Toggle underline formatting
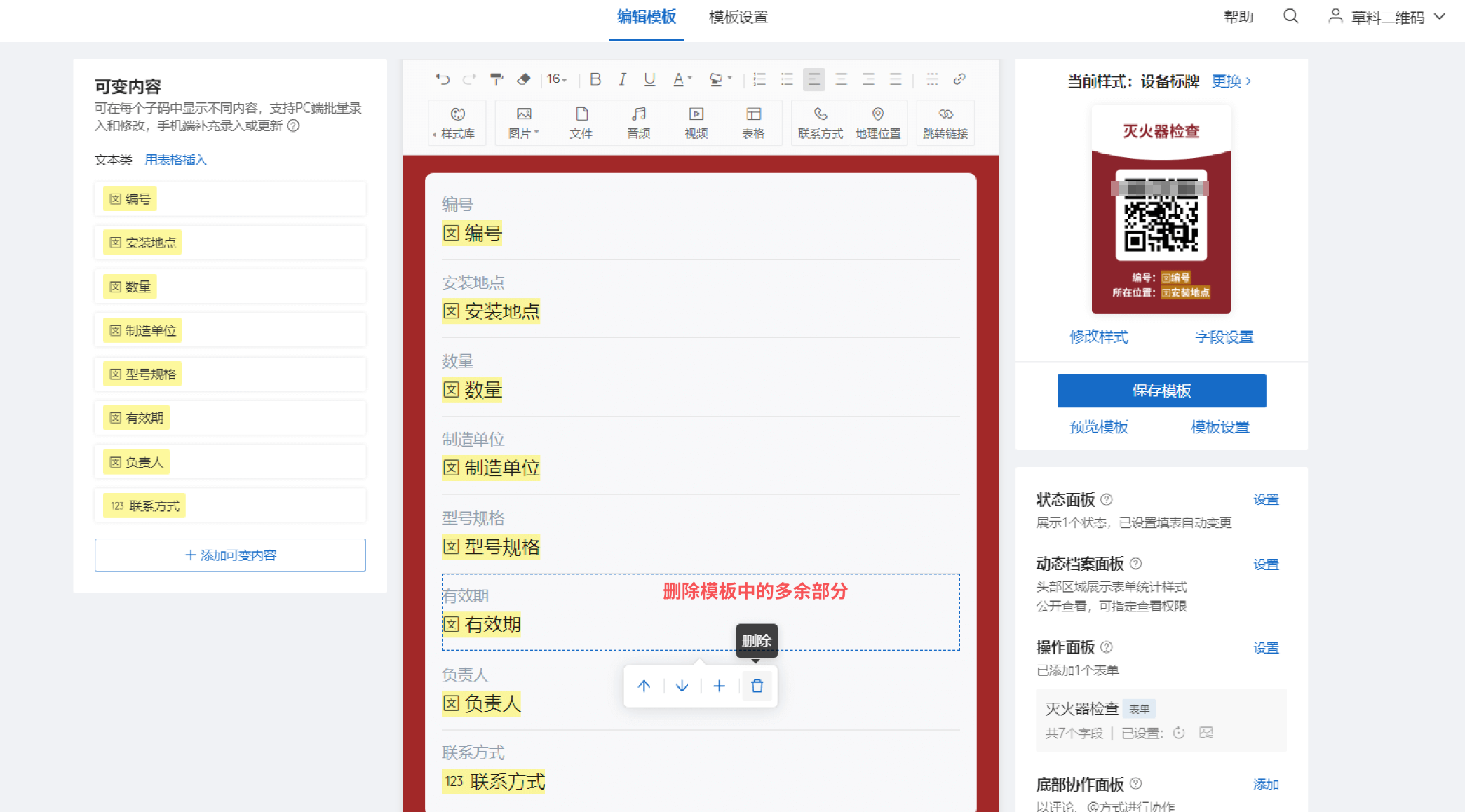The image size is (1465, 812). (649, 79)
